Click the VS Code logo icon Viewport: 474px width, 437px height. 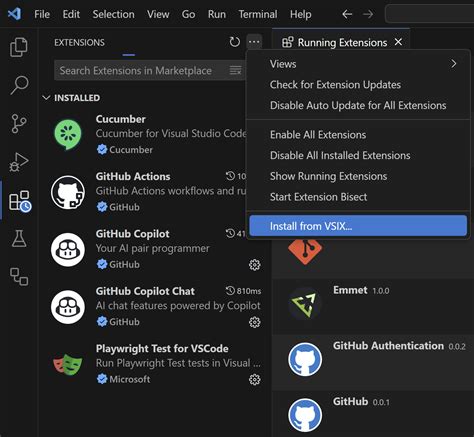14,14
